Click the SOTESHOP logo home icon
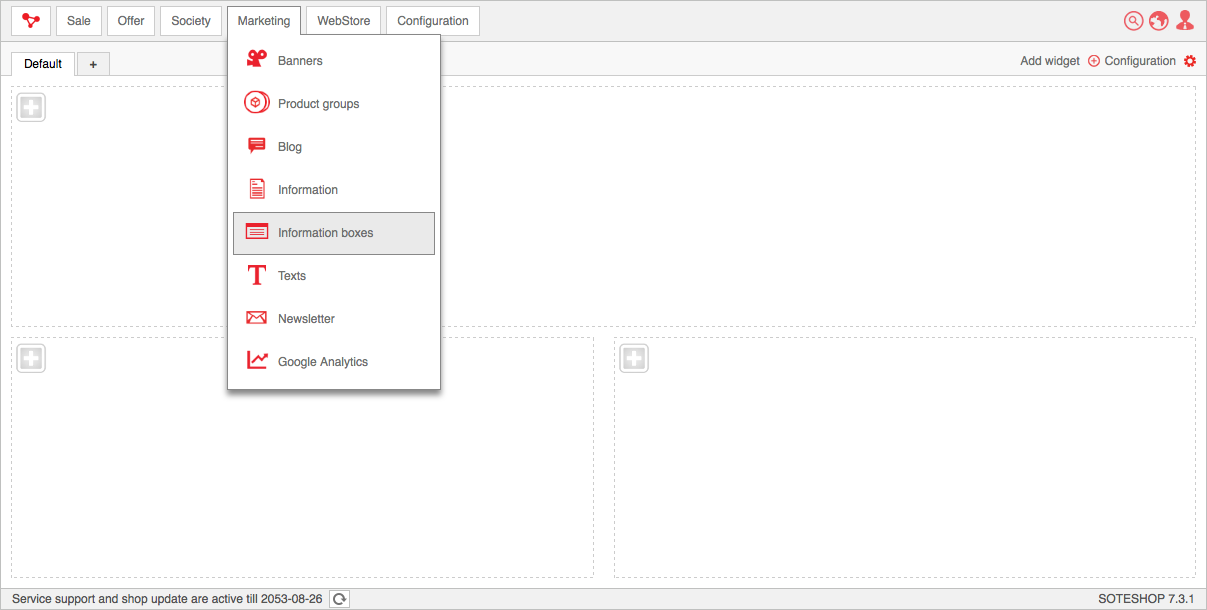This screenshot has width=1207, height=610. [x=31, y=21]
